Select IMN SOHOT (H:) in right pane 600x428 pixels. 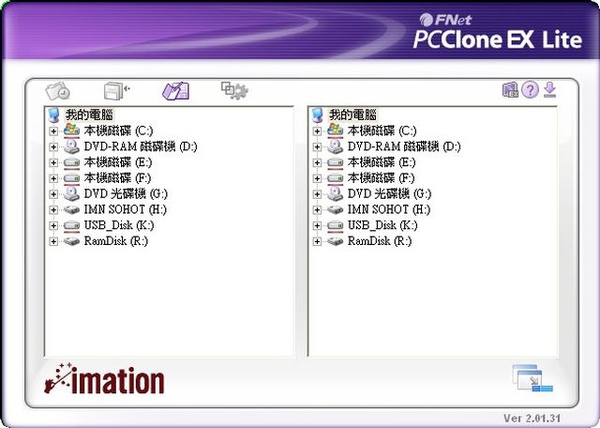(389, 210)
